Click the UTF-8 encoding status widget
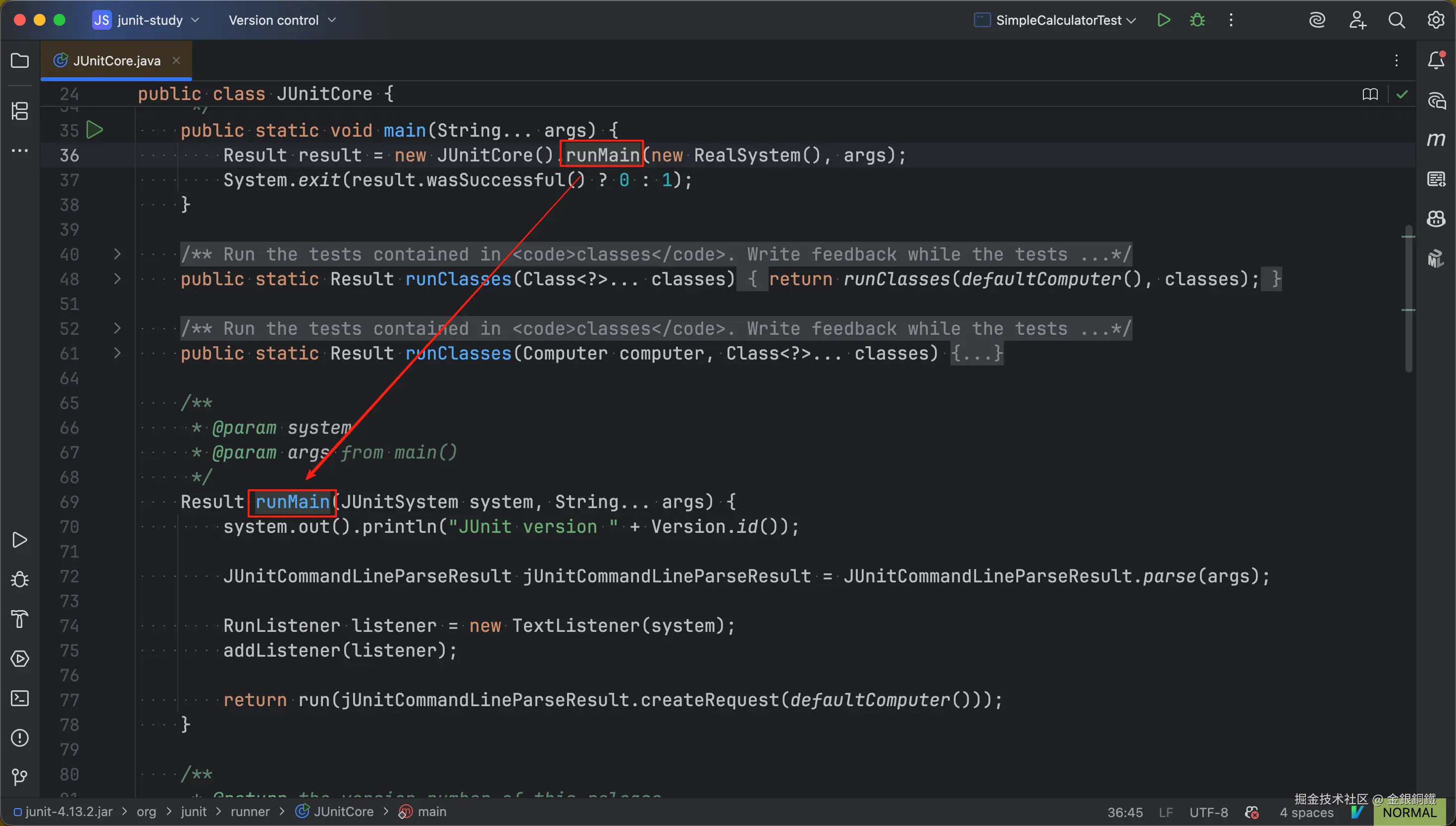This screenshot has width=1456, height=826. coord(1208,813)
